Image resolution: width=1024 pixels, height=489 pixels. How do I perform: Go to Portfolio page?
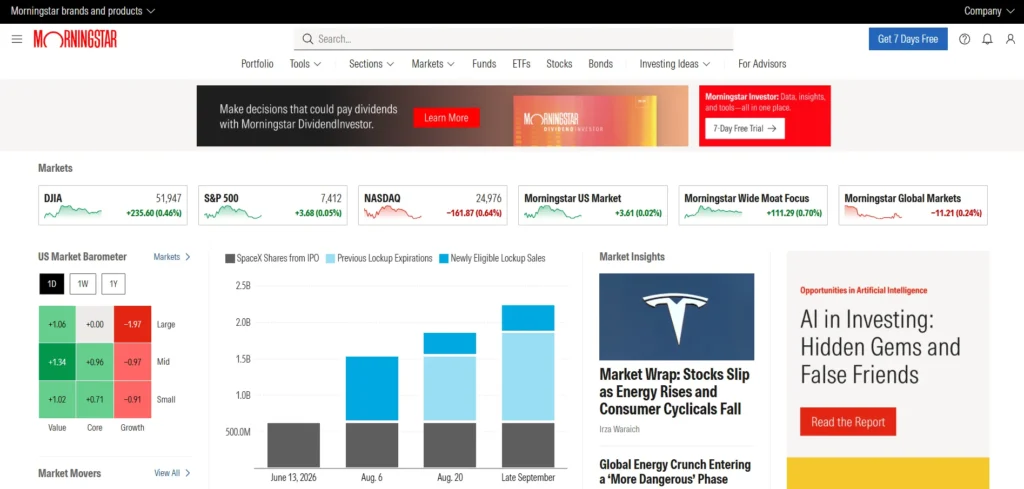tap(257, 64)
